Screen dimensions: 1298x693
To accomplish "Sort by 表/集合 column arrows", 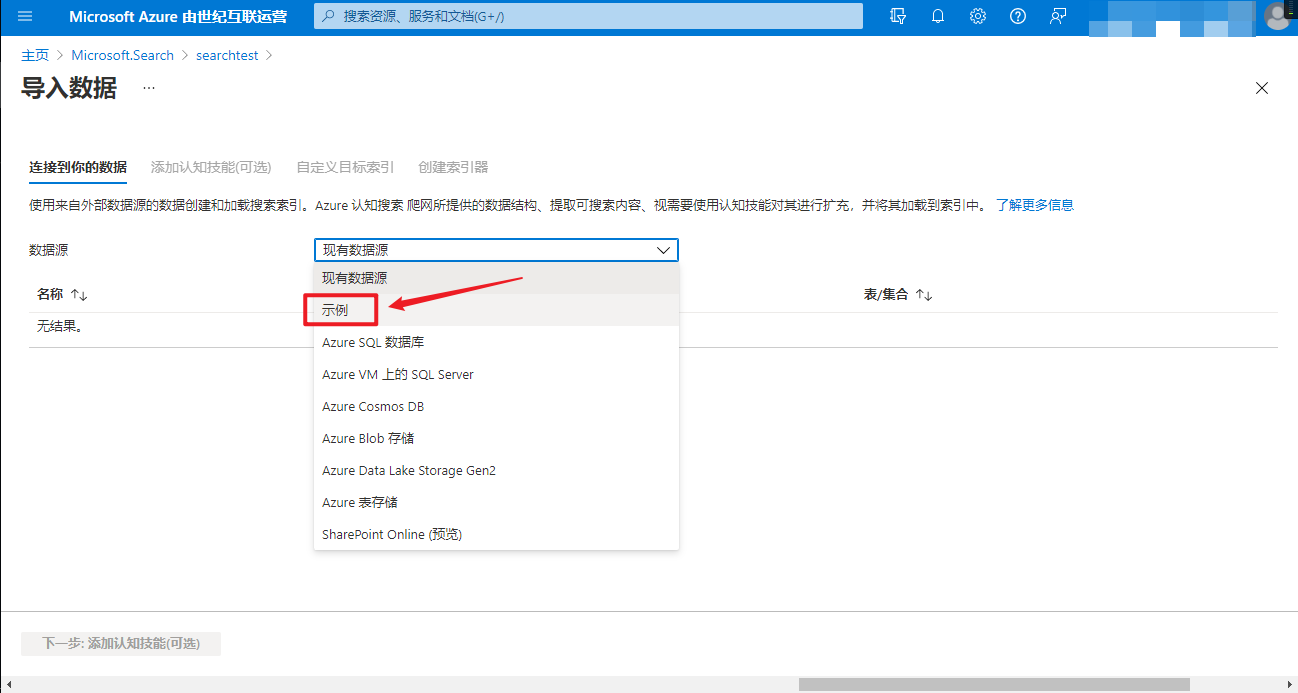I will (x=924, y=296).
